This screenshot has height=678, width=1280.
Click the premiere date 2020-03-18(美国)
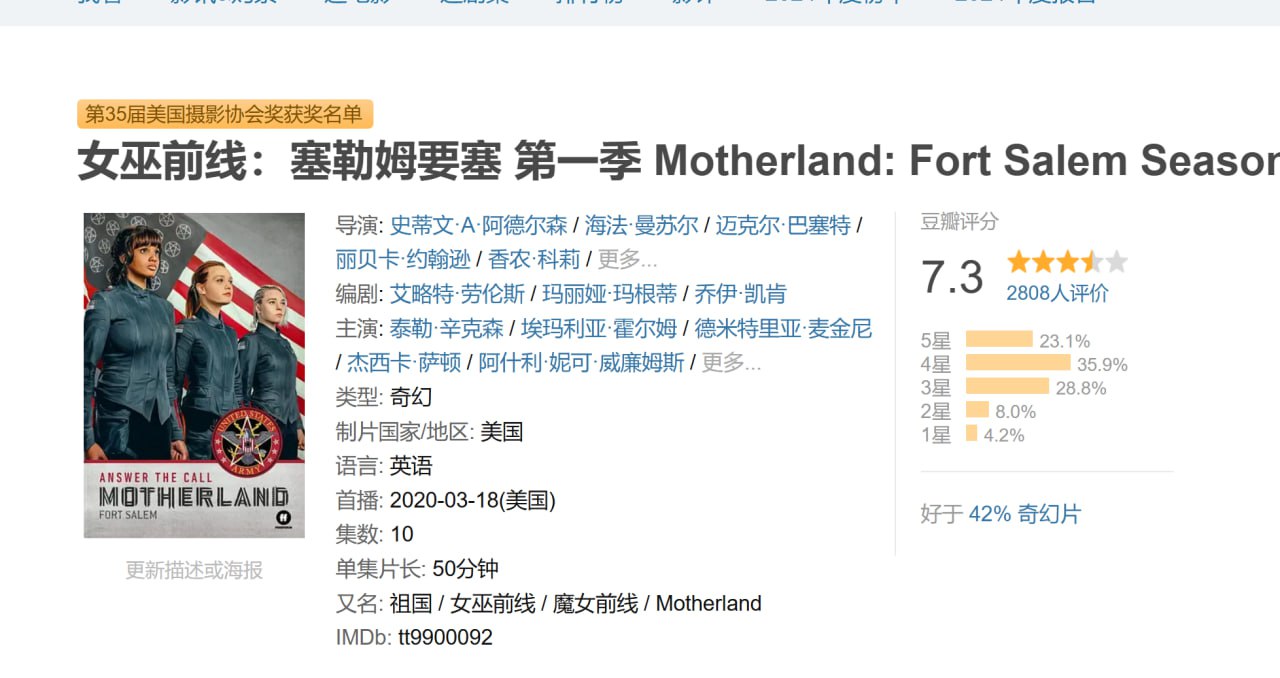[473, 500]
